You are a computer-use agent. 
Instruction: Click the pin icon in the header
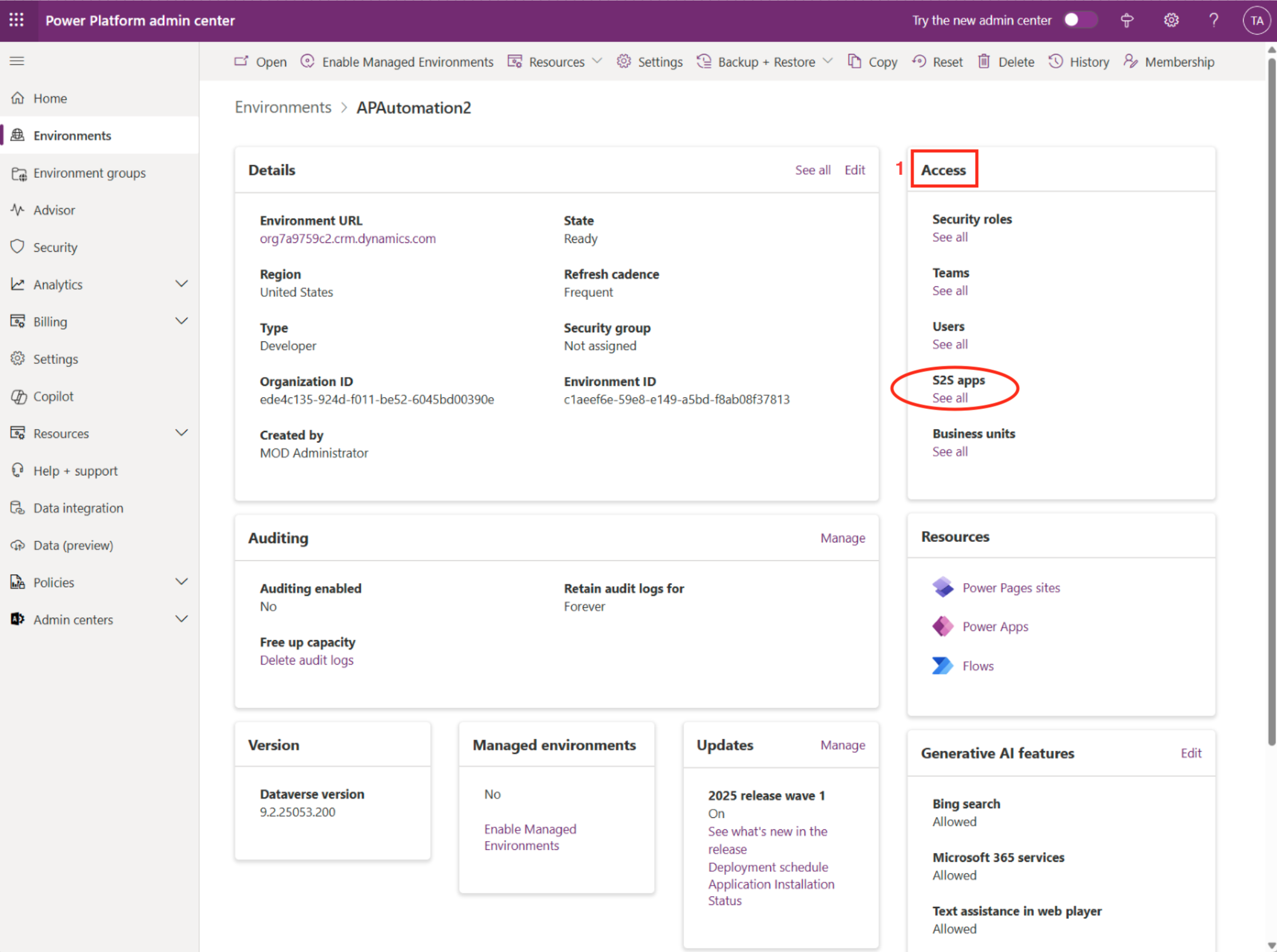pos(1127,21)
